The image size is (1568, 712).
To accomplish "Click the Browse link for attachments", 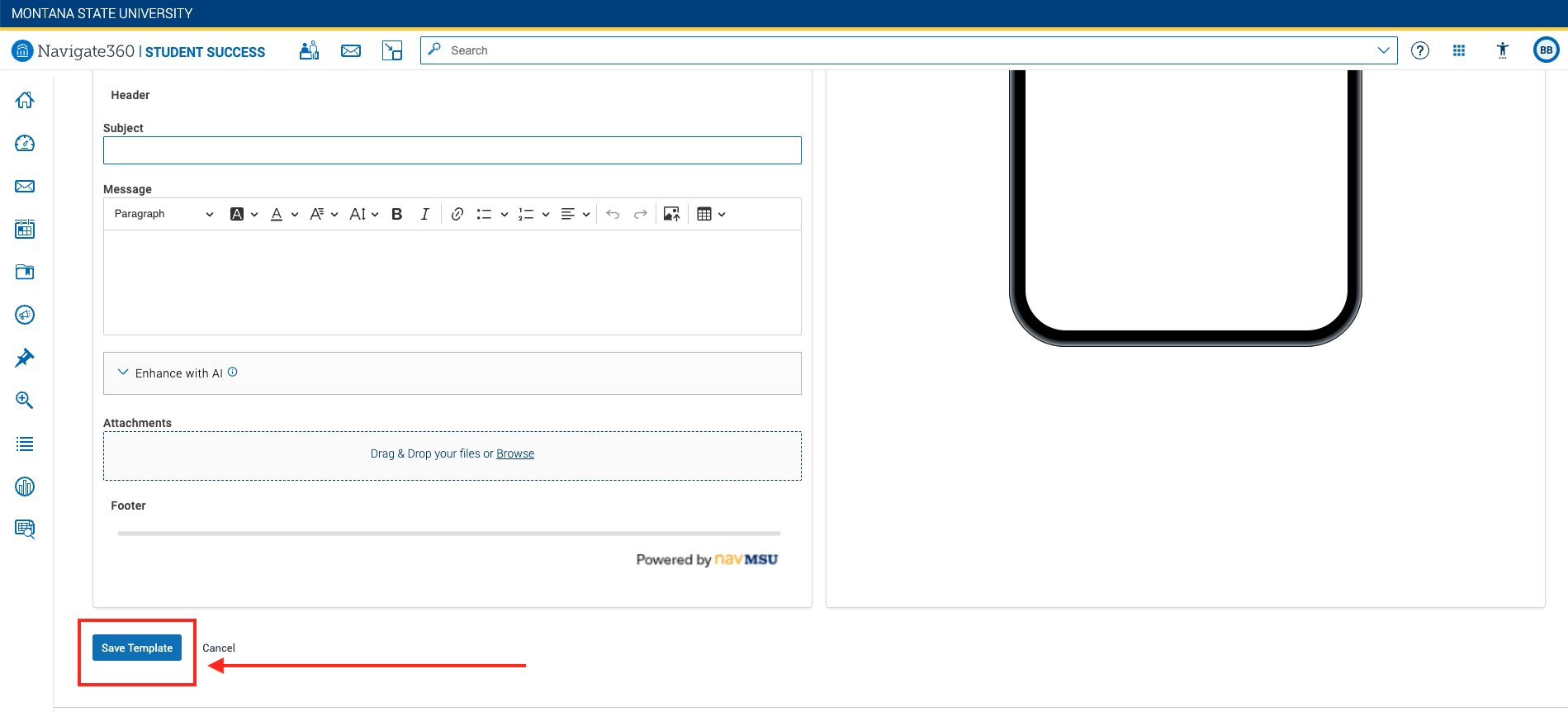I will coord(515,453).
